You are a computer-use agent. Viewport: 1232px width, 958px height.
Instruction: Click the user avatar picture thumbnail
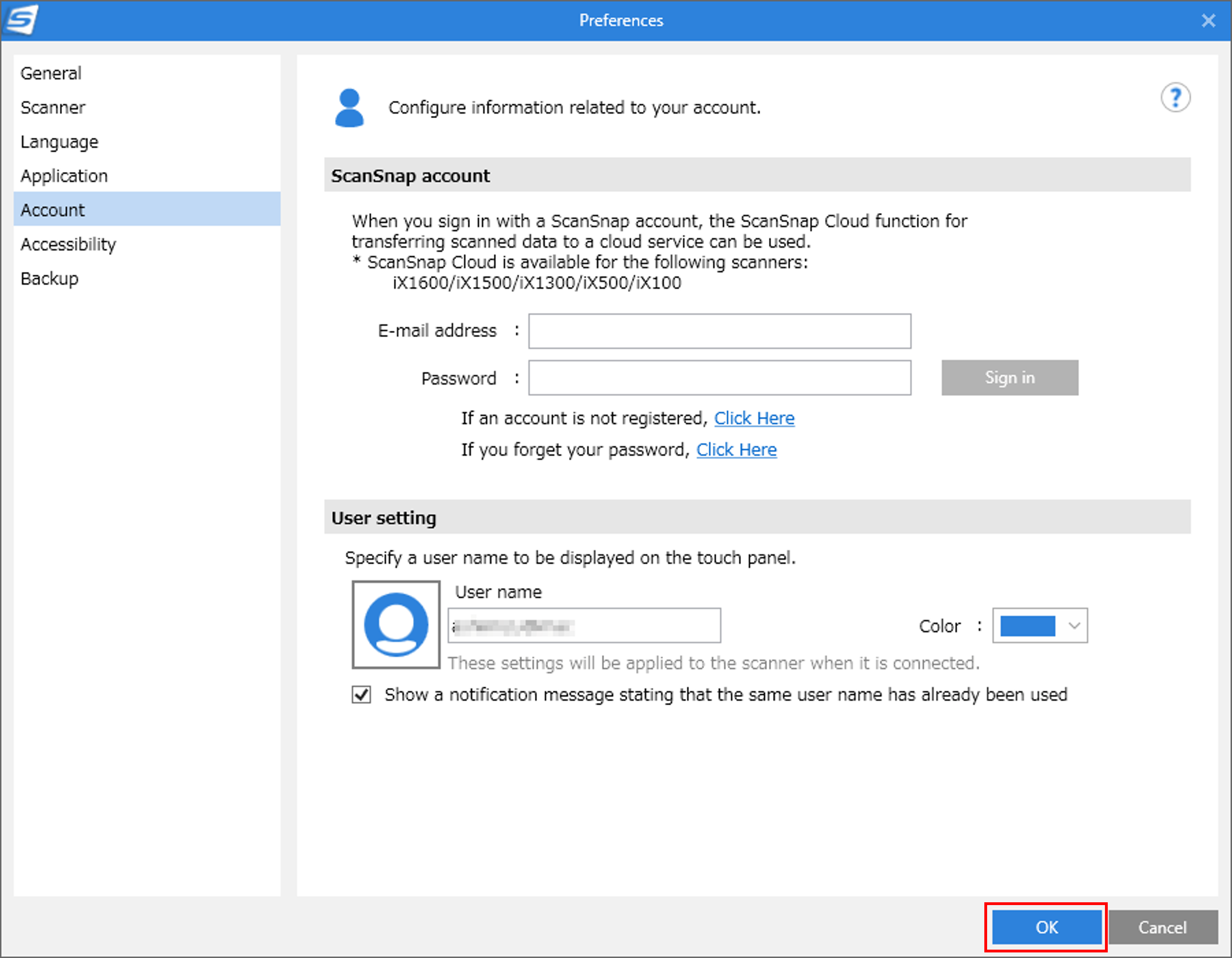[396, 624]
